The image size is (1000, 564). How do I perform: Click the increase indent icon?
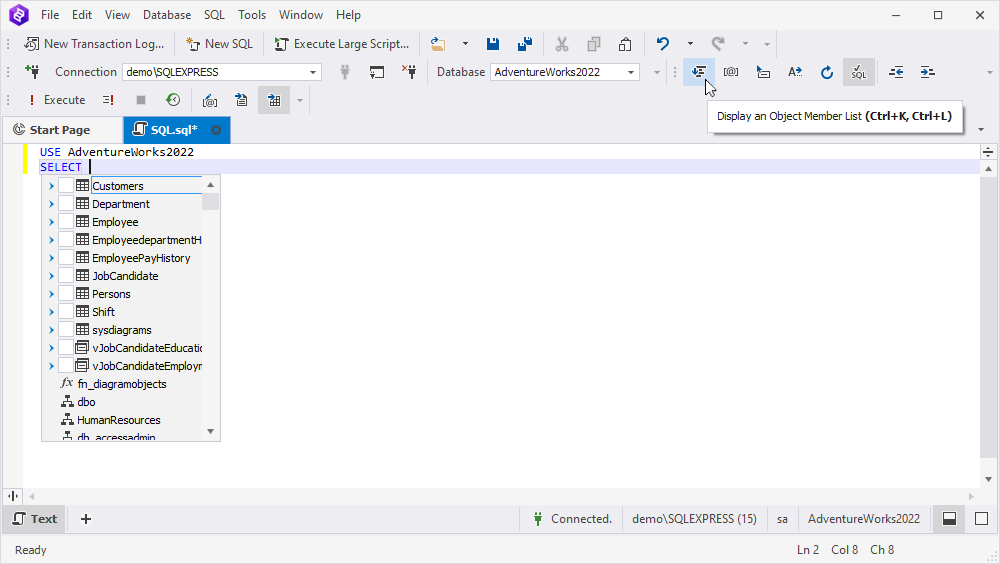point(928,72)
